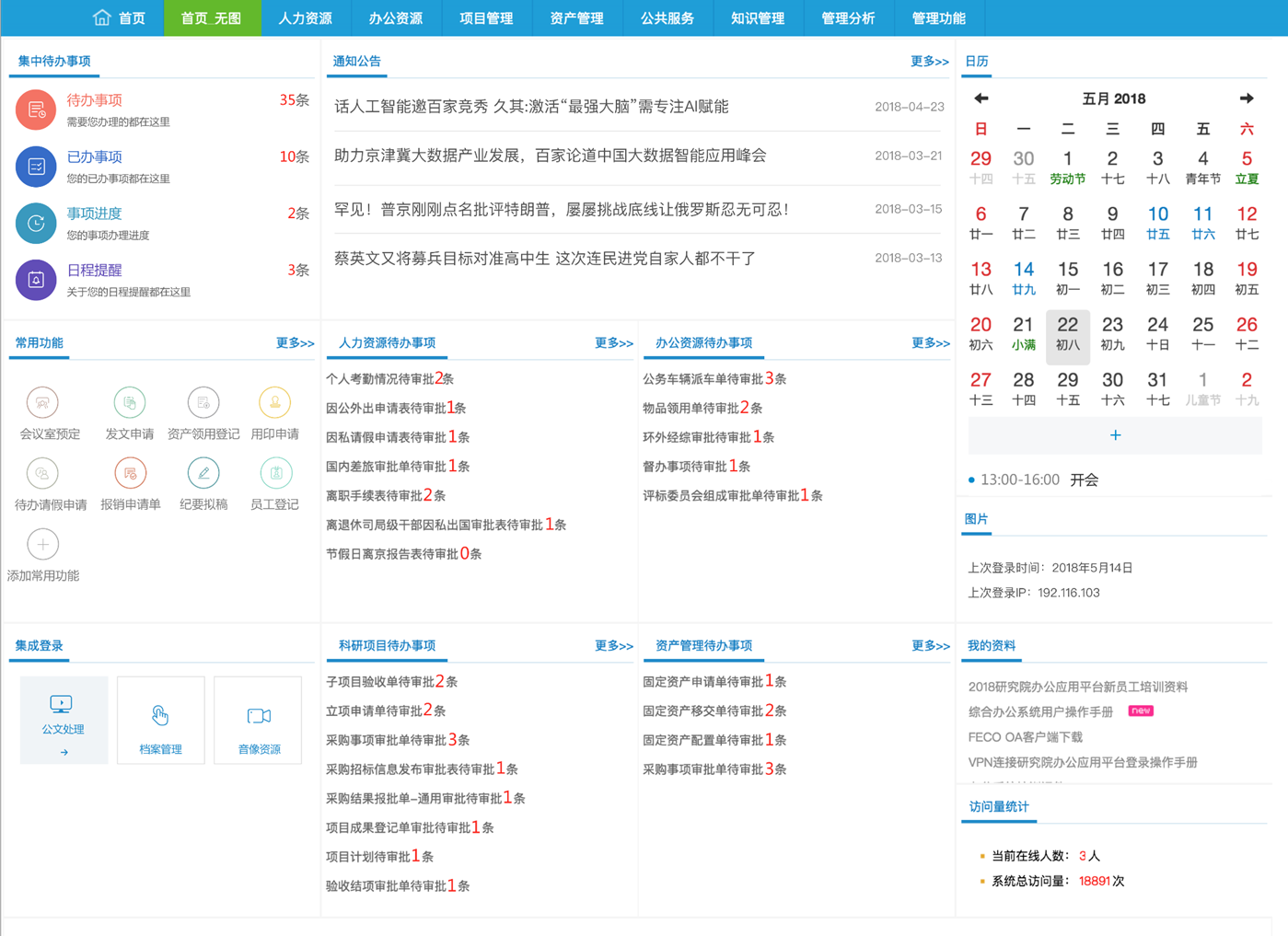The height and width of the screenshot is (936, 1288).
Task: Open 管理分析 menu
Action: 848,17
